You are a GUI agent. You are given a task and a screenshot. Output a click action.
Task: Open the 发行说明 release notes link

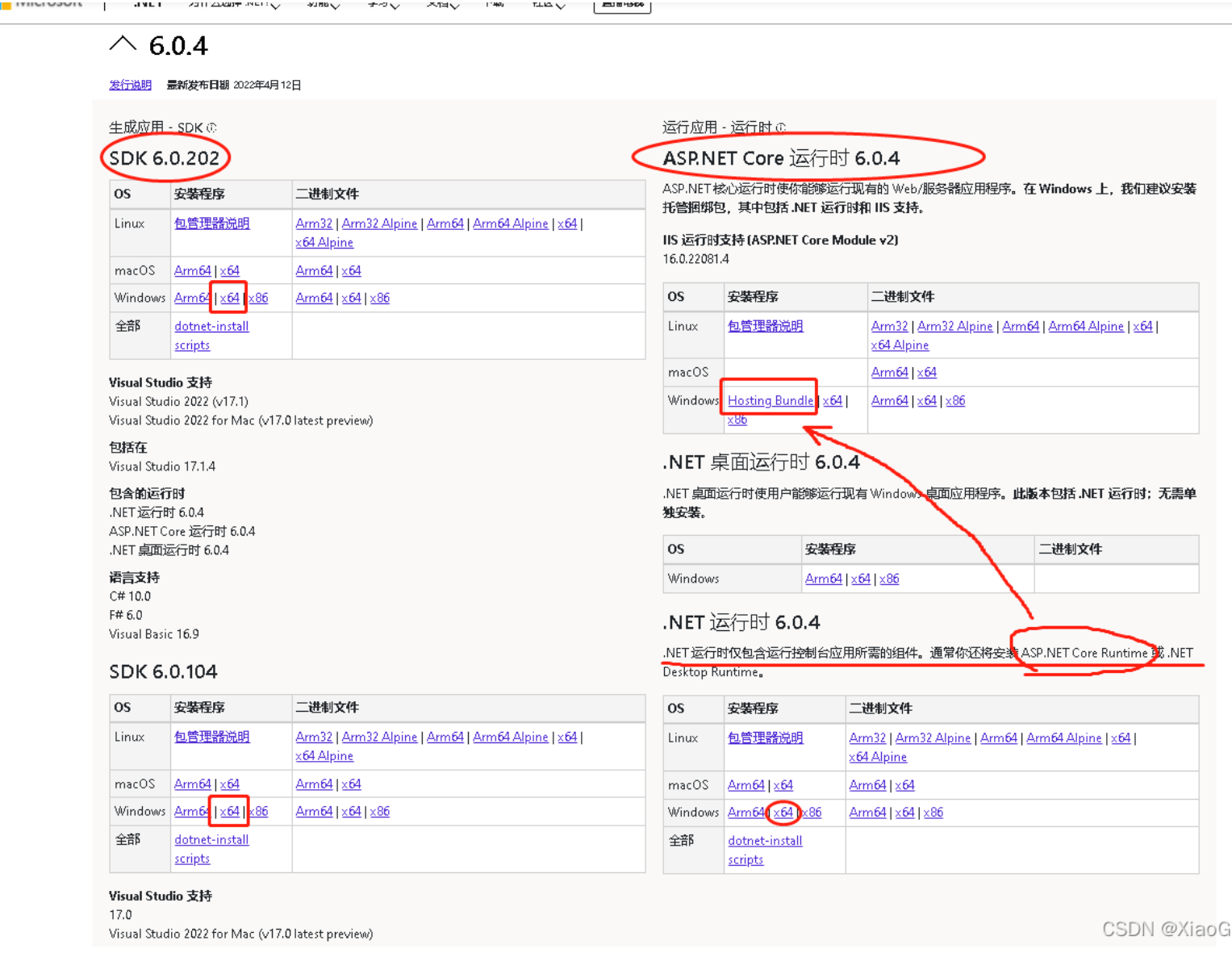130,85
